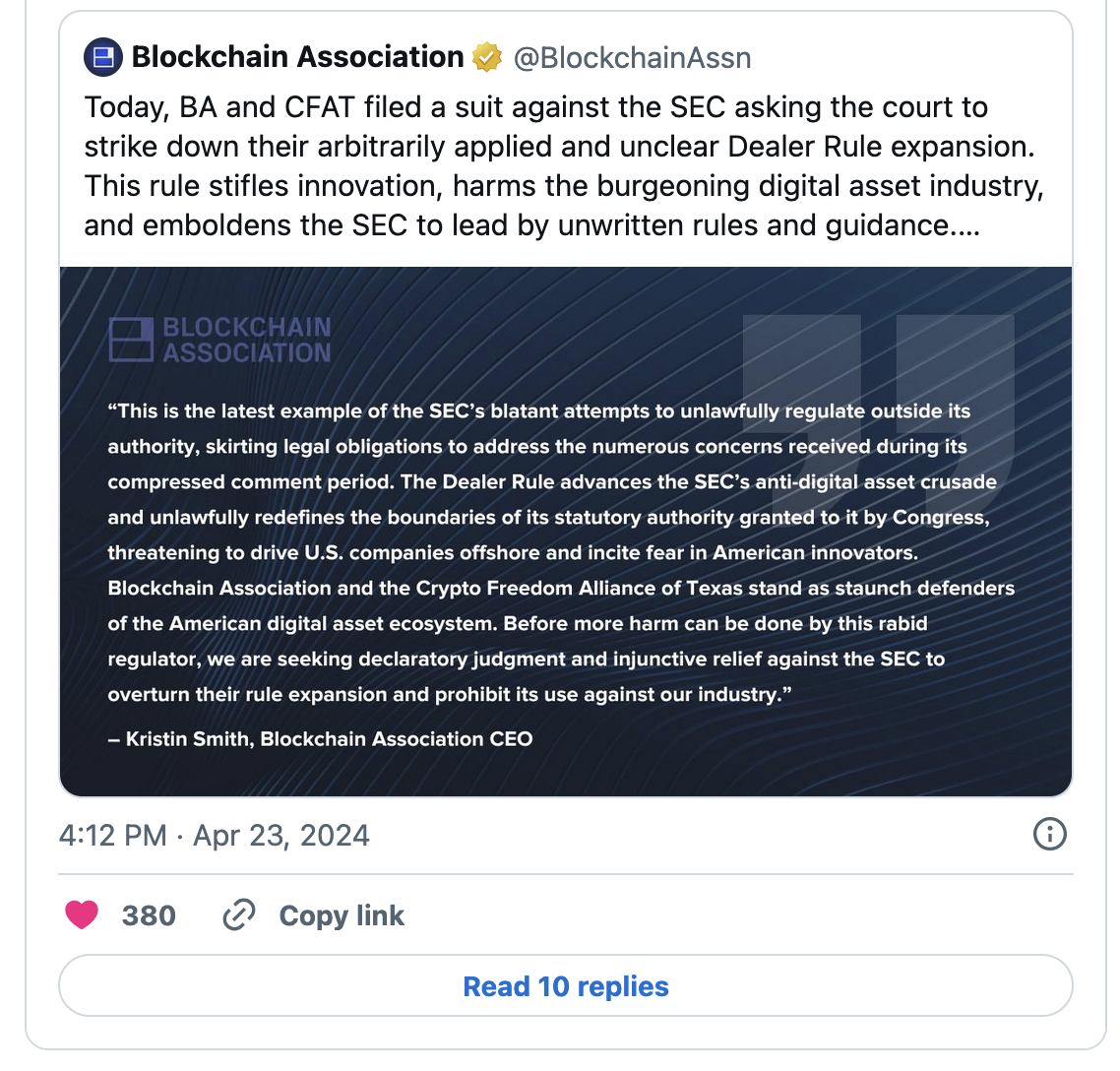
Task: Open the Blockchain Association display name
Action: tap(297, 57)
